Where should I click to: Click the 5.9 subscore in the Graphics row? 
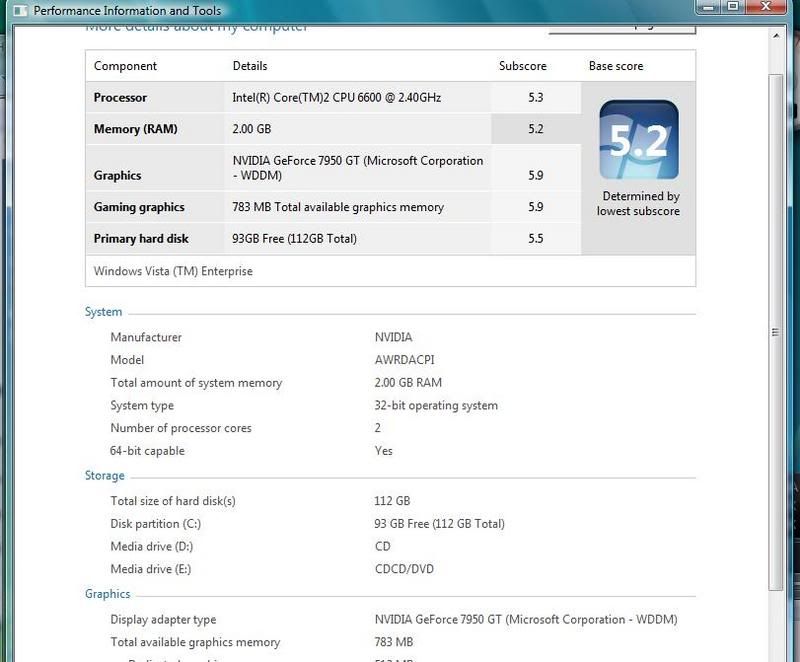(536, 175)
